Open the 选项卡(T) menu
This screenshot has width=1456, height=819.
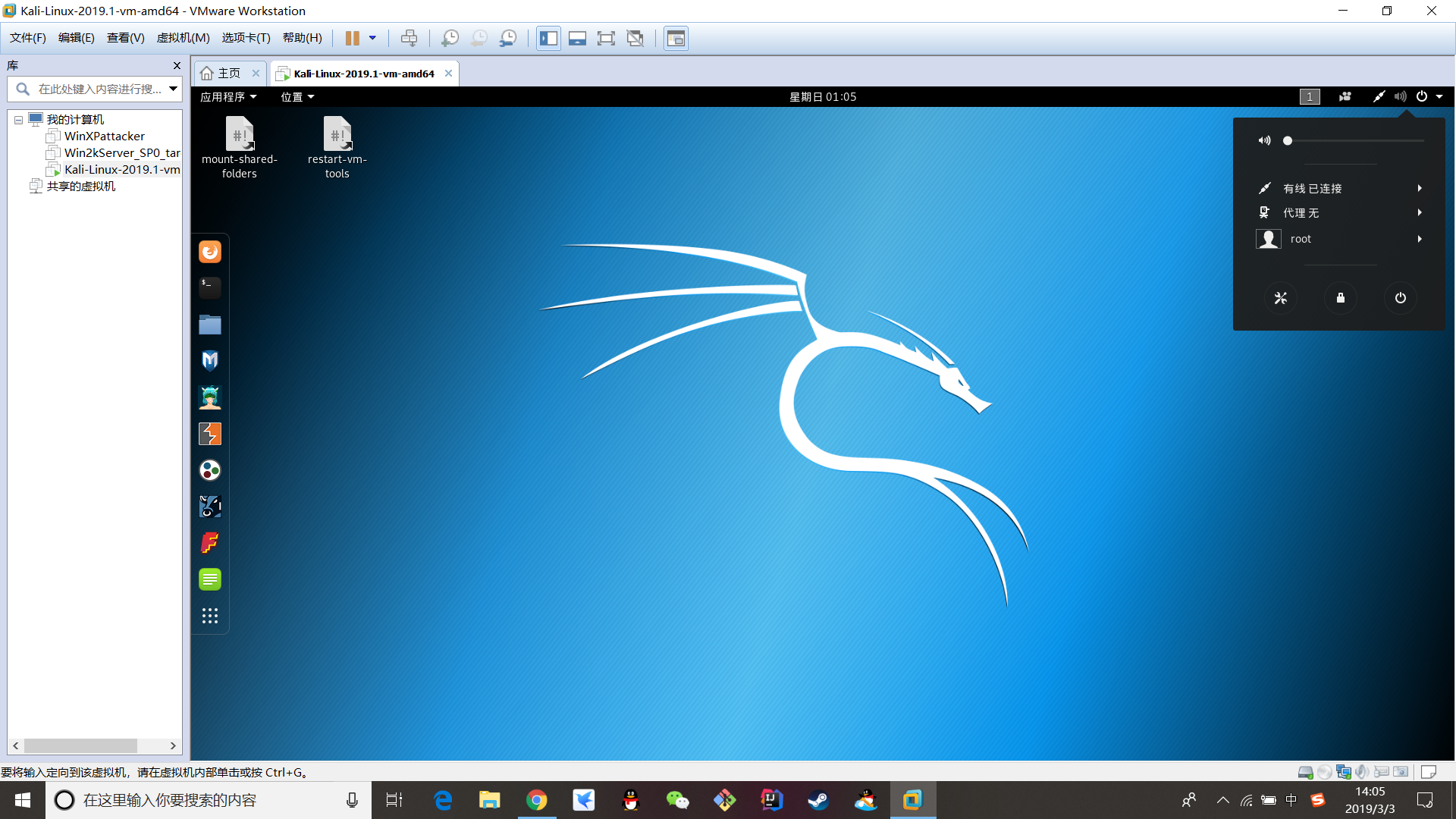pos(246,38)
